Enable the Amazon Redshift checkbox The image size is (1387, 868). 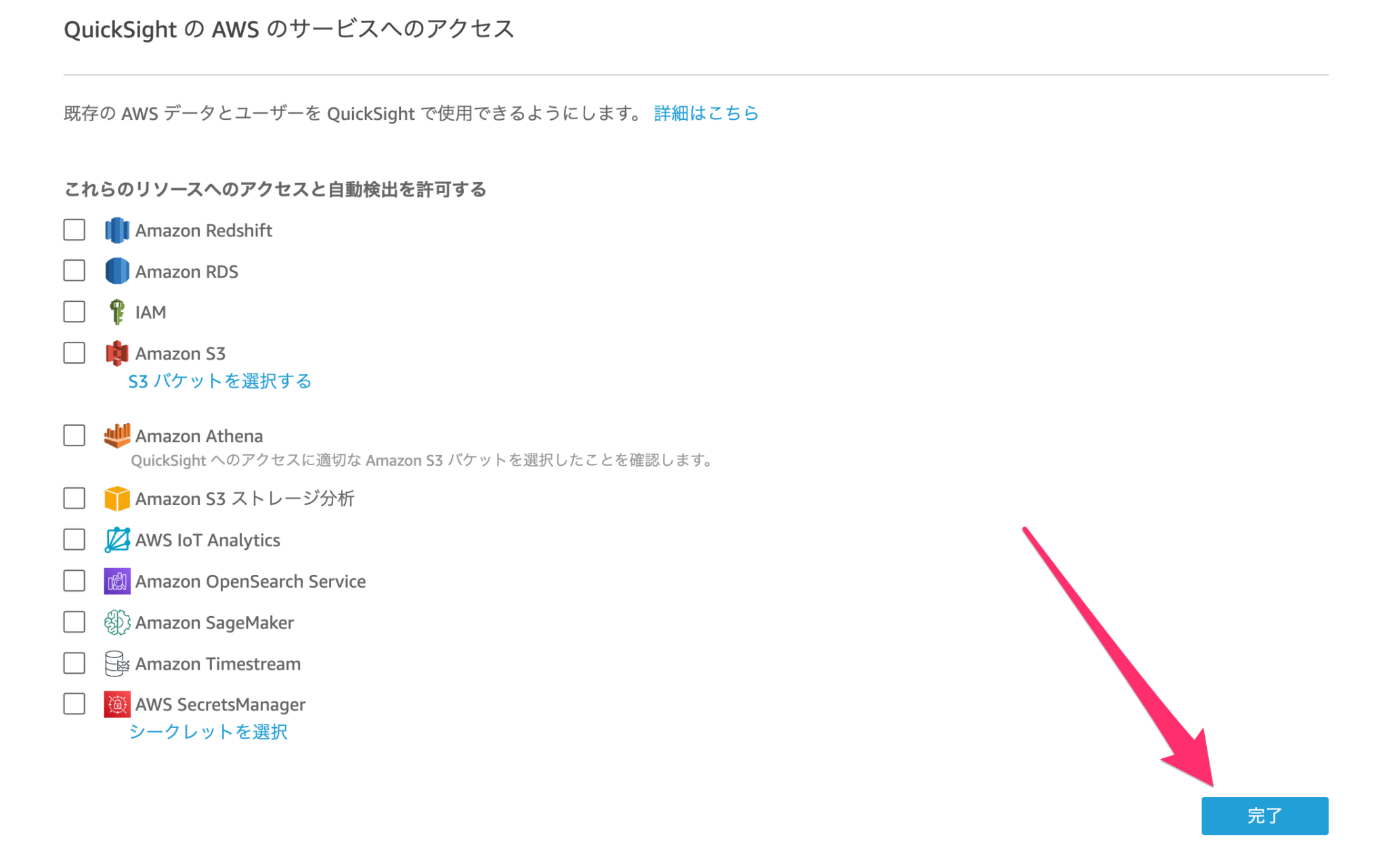tap(74, 230)
